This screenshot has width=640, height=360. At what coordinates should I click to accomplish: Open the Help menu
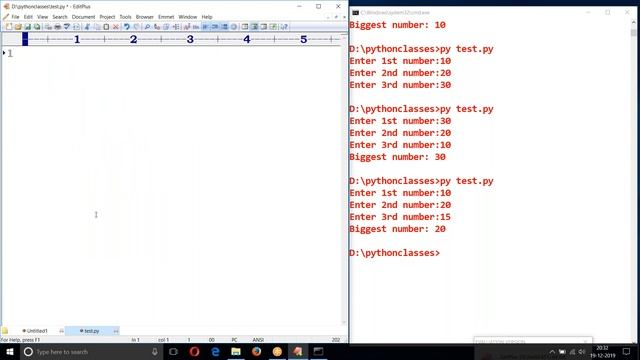(x=207, y=17)
